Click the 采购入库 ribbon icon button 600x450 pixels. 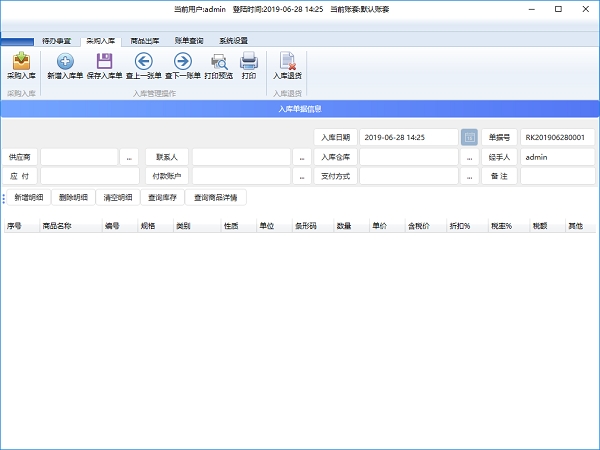click(19, 66)
